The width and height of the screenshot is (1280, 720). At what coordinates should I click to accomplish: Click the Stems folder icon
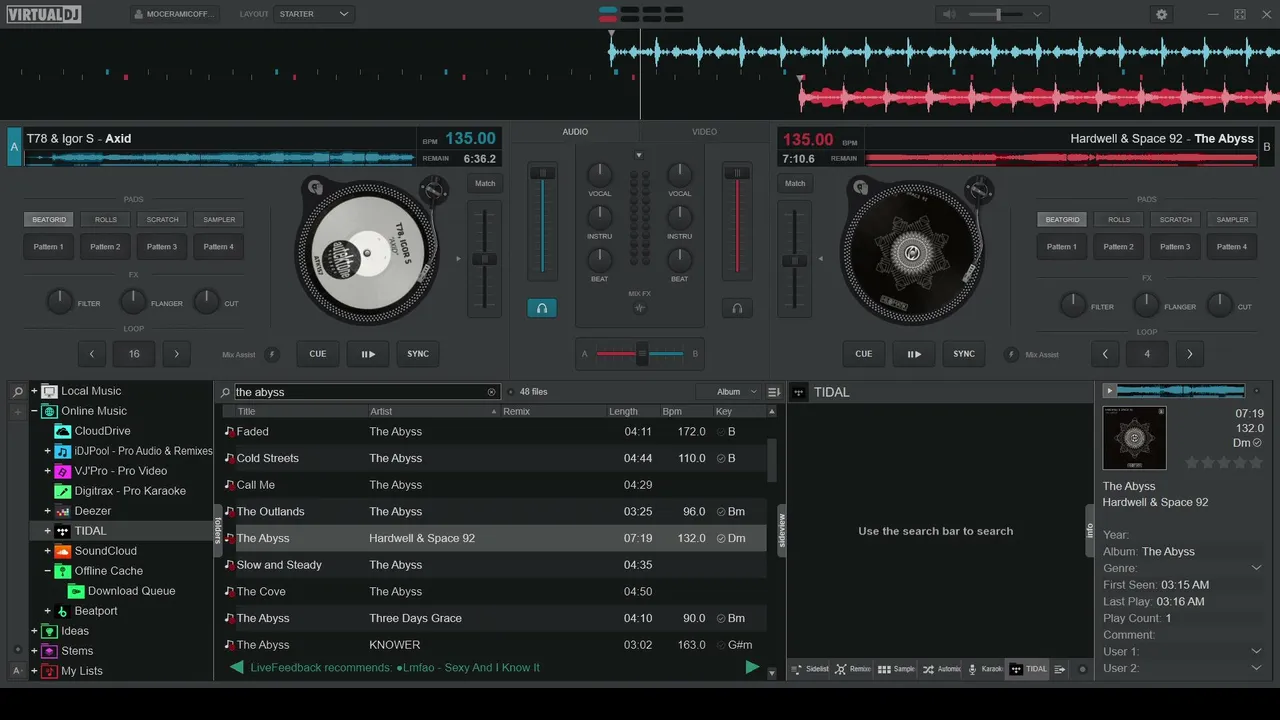coord(49,651)
